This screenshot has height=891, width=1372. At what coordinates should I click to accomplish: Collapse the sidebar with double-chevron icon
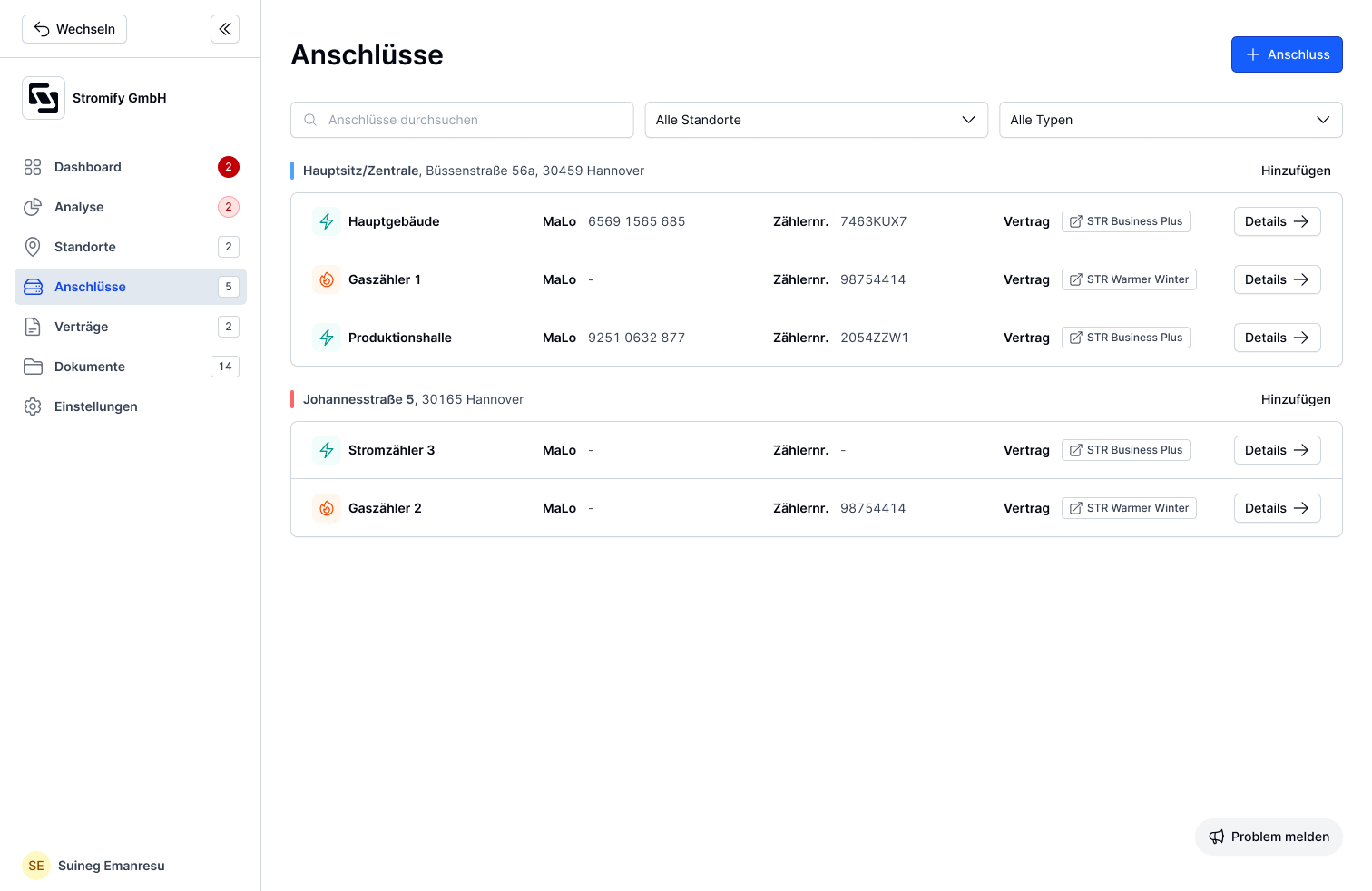(225, 29)
